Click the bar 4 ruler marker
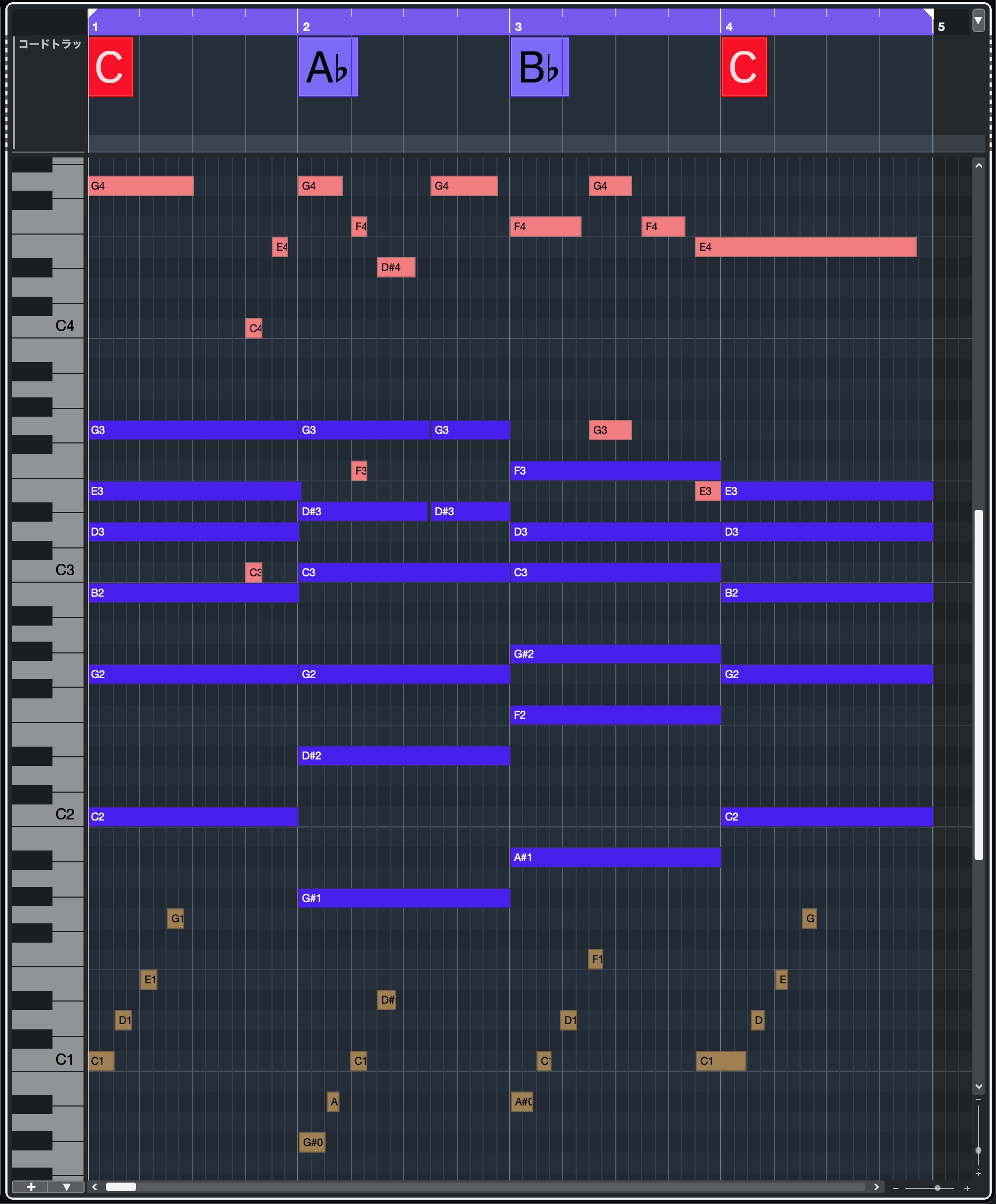Viewport: 996px width, 1204px height. coord(729,27)
